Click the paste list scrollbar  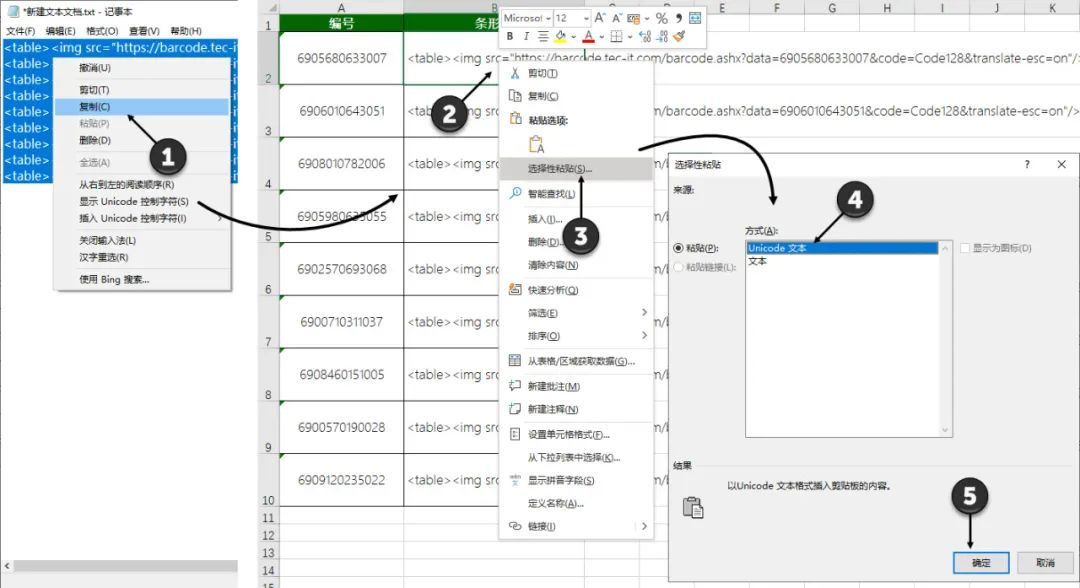945,339
